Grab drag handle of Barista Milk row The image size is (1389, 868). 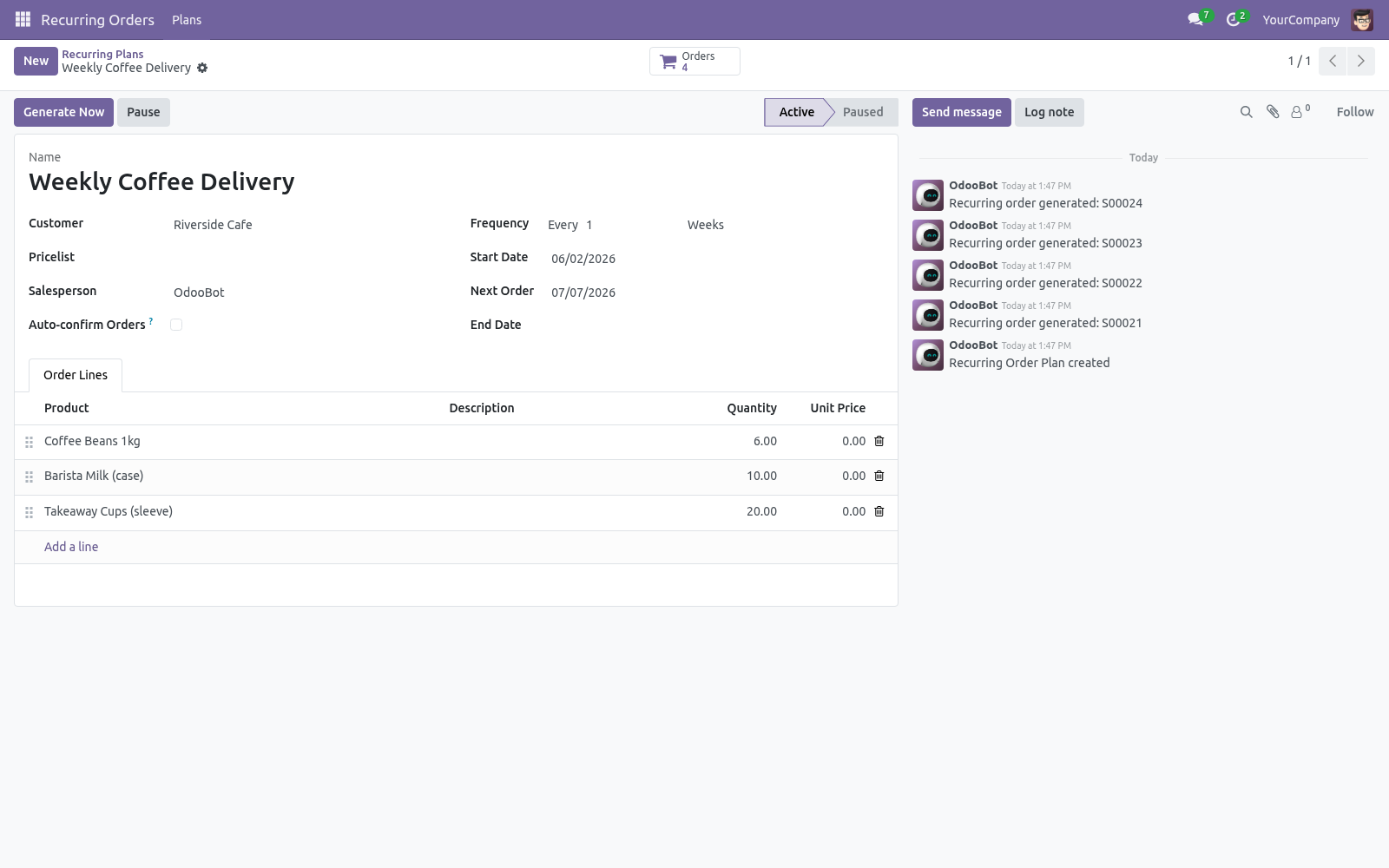tap(29, 477)
